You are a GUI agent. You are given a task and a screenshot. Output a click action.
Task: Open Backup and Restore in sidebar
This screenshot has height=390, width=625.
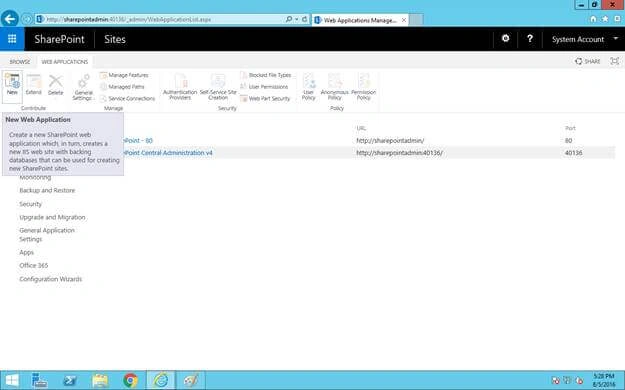point(47,190)
